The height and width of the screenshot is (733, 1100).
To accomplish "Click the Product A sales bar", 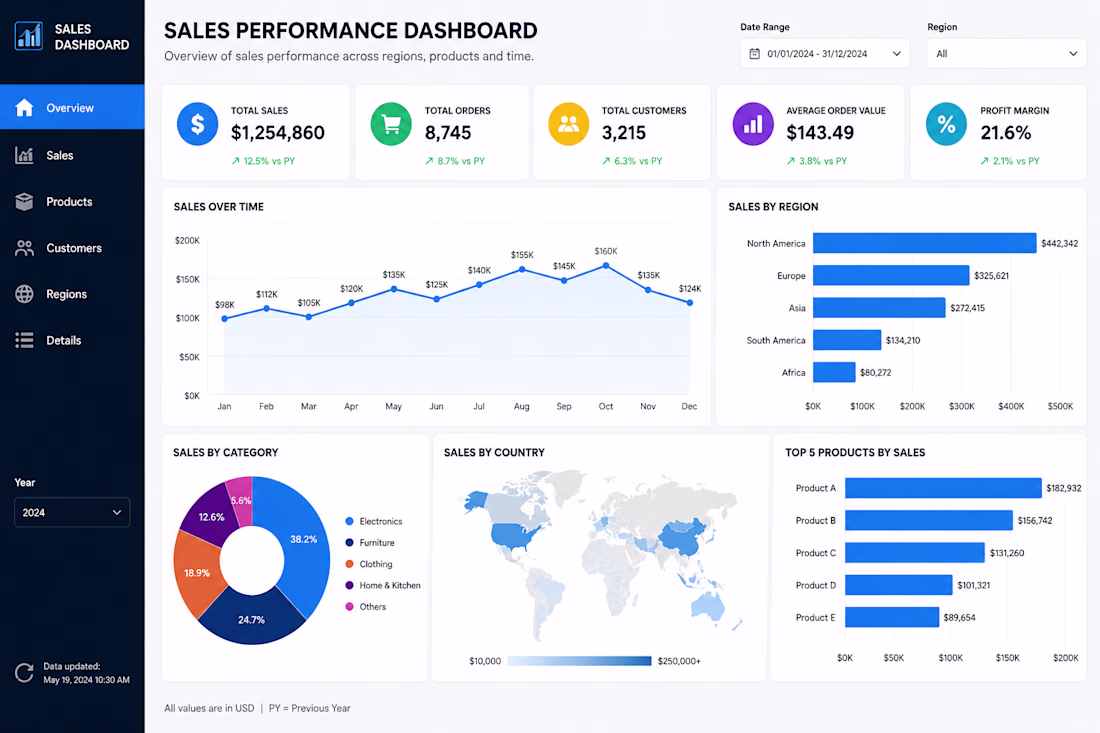I will (x=943, y=487).
